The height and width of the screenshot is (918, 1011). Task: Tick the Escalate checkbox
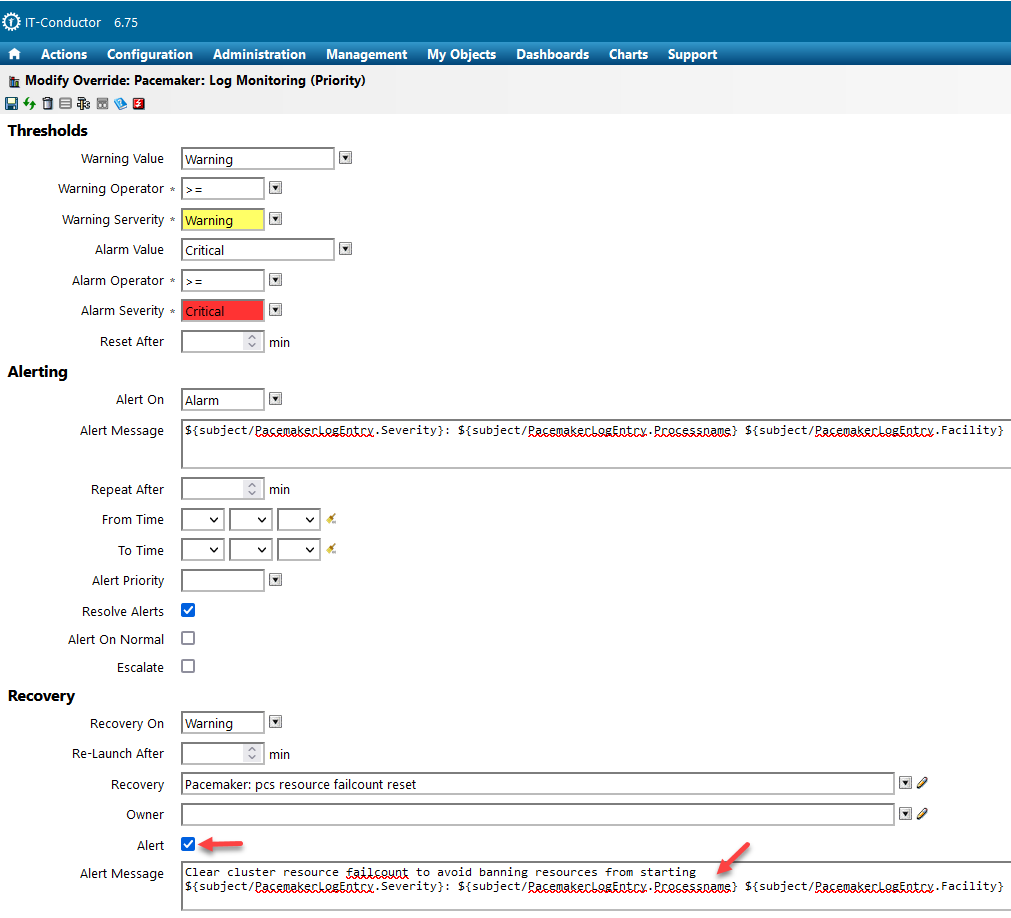[188, 666]
